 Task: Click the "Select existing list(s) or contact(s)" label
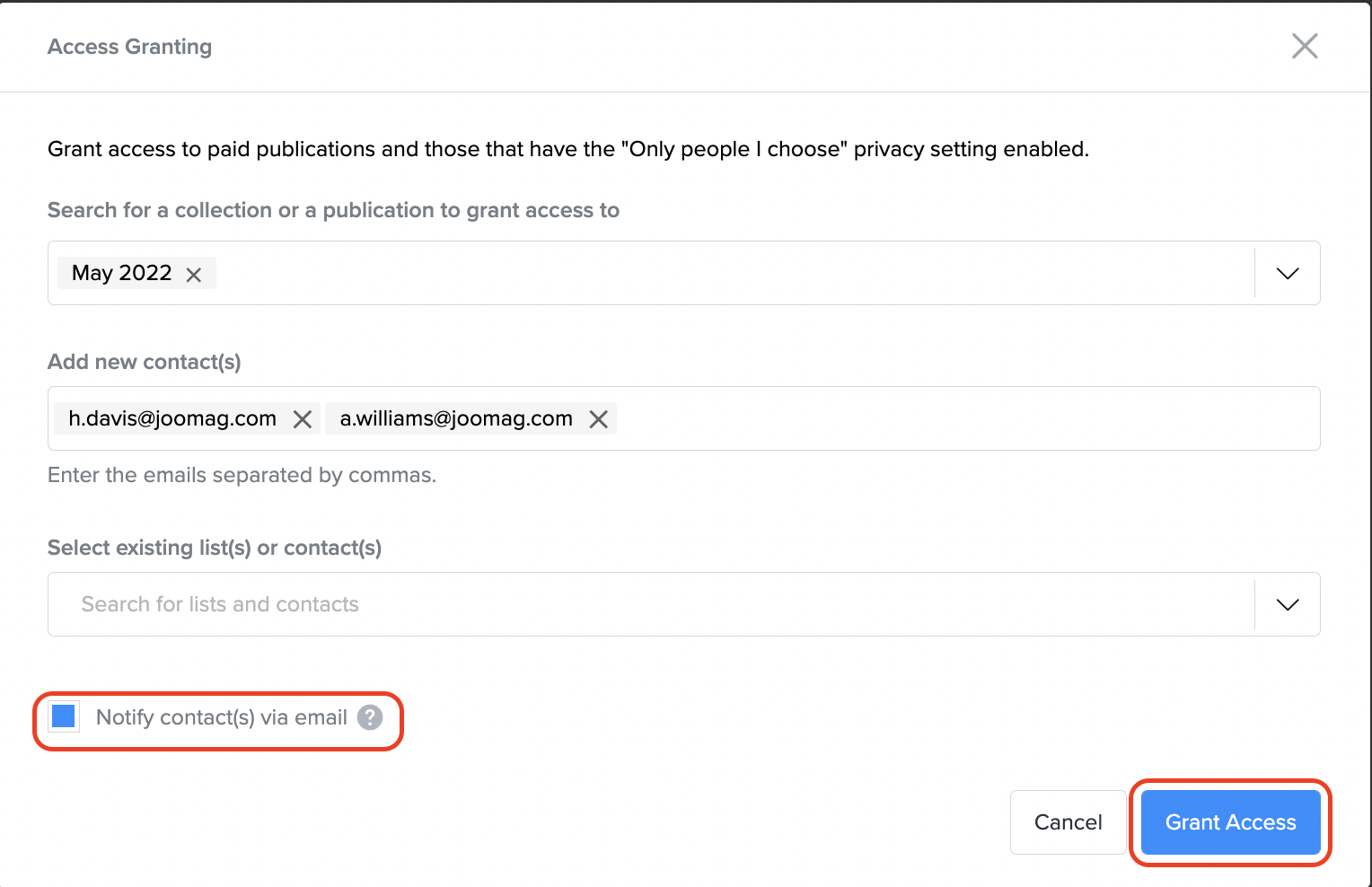[215, 548]
